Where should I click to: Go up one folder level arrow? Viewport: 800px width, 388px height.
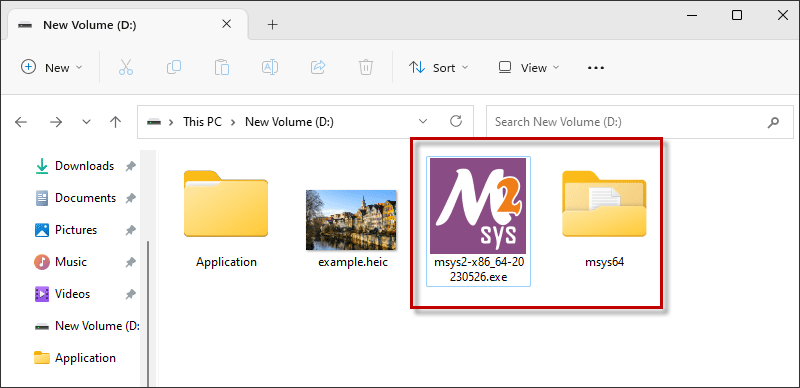pos(116,122)
